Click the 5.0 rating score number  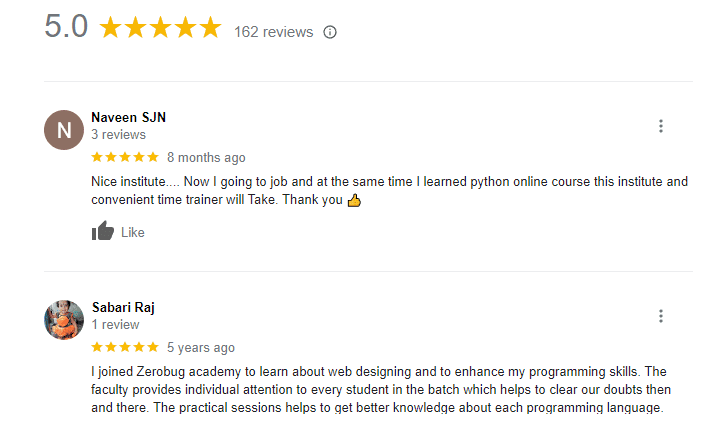[x=66, y=27]
